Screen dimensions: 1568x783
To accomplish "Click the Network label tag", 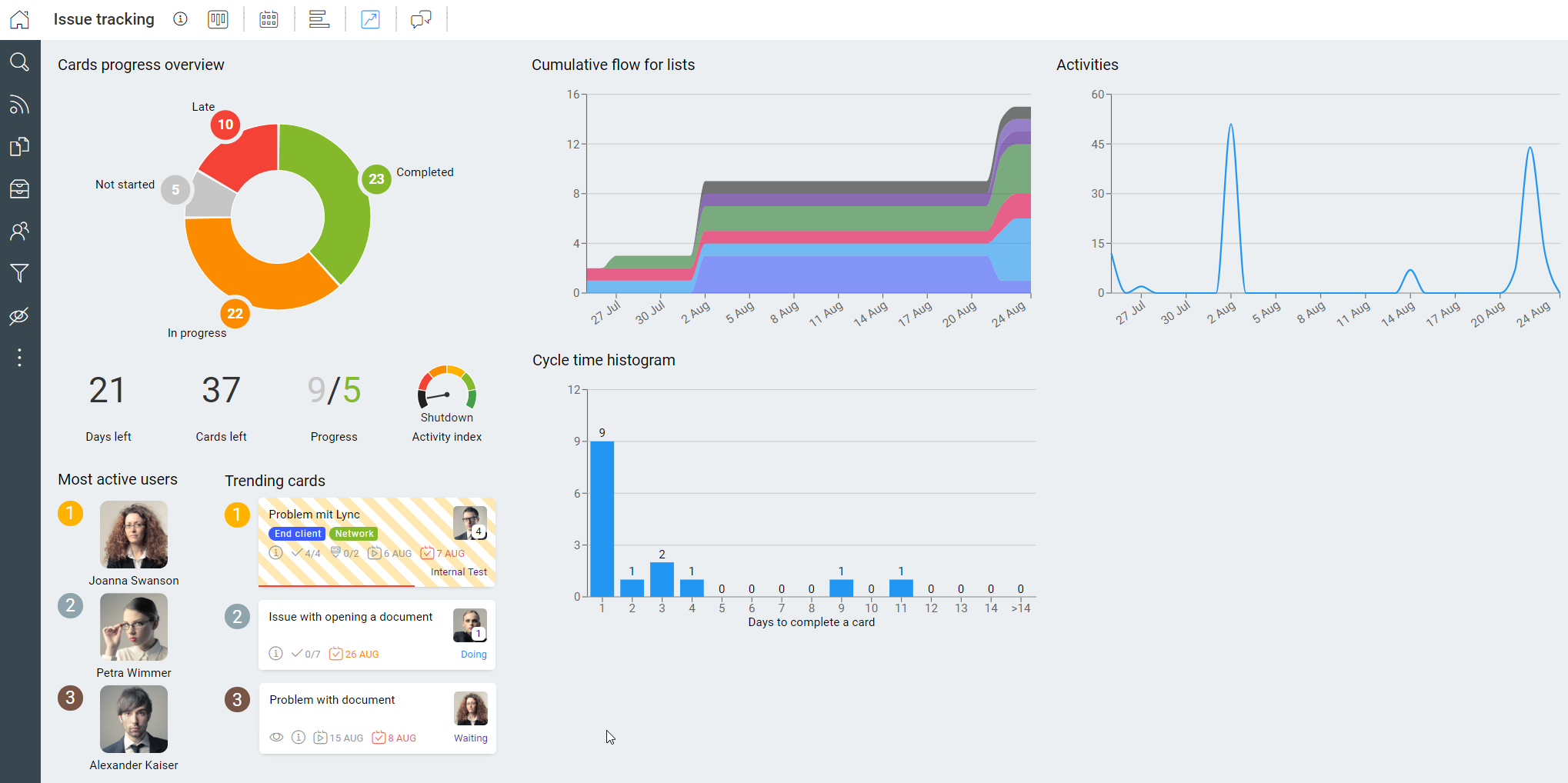I will (354, 534).
